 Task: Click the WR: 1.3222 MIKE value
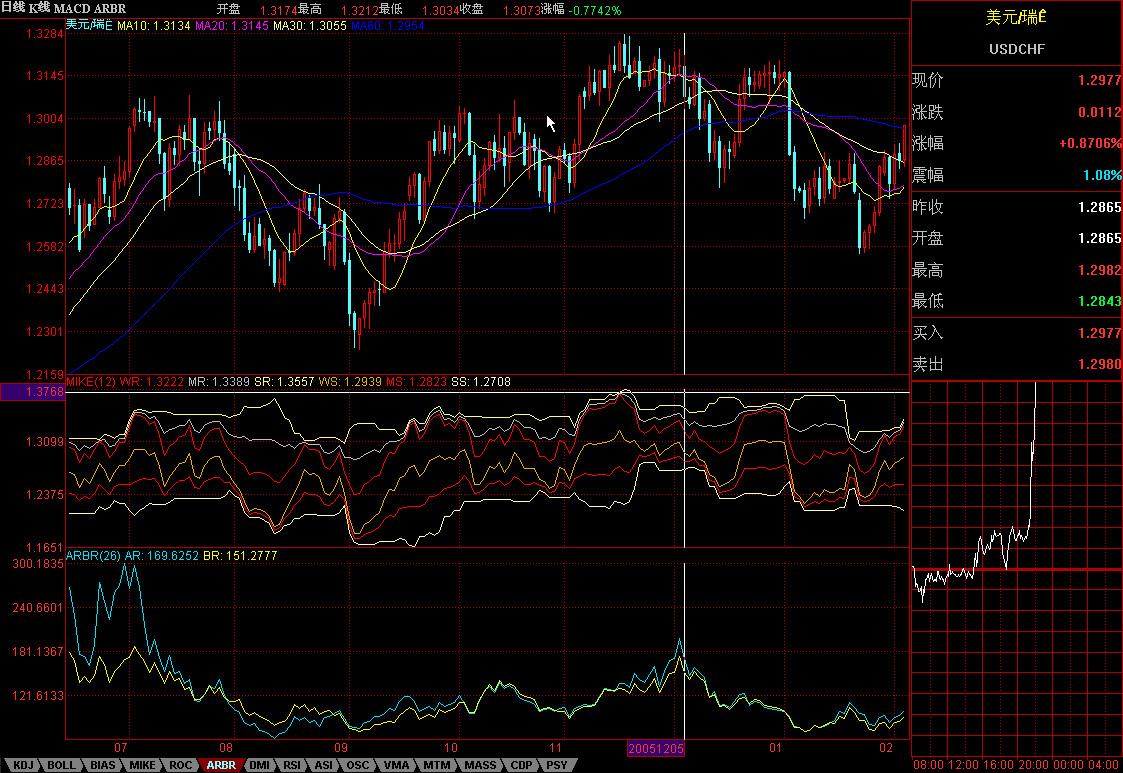(152, 382)
